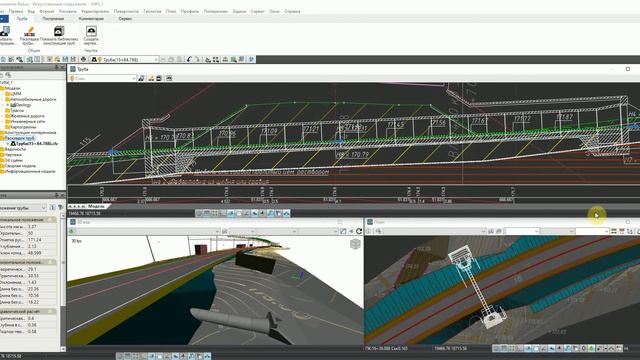This screenshot has height=360, width=640.
Task: Open the Правка menu
Action: pos(16,11)
